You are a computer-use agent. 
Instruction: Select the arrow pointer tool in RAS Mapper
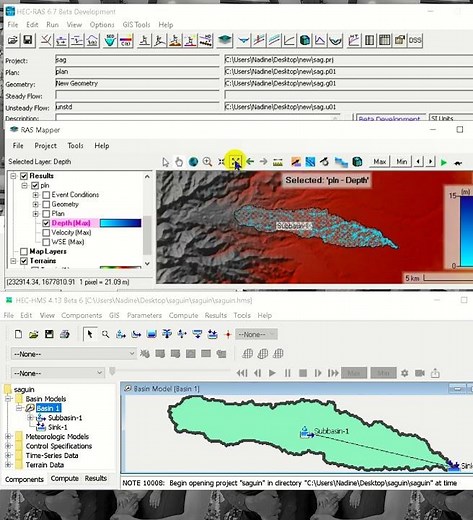(165, 162)
